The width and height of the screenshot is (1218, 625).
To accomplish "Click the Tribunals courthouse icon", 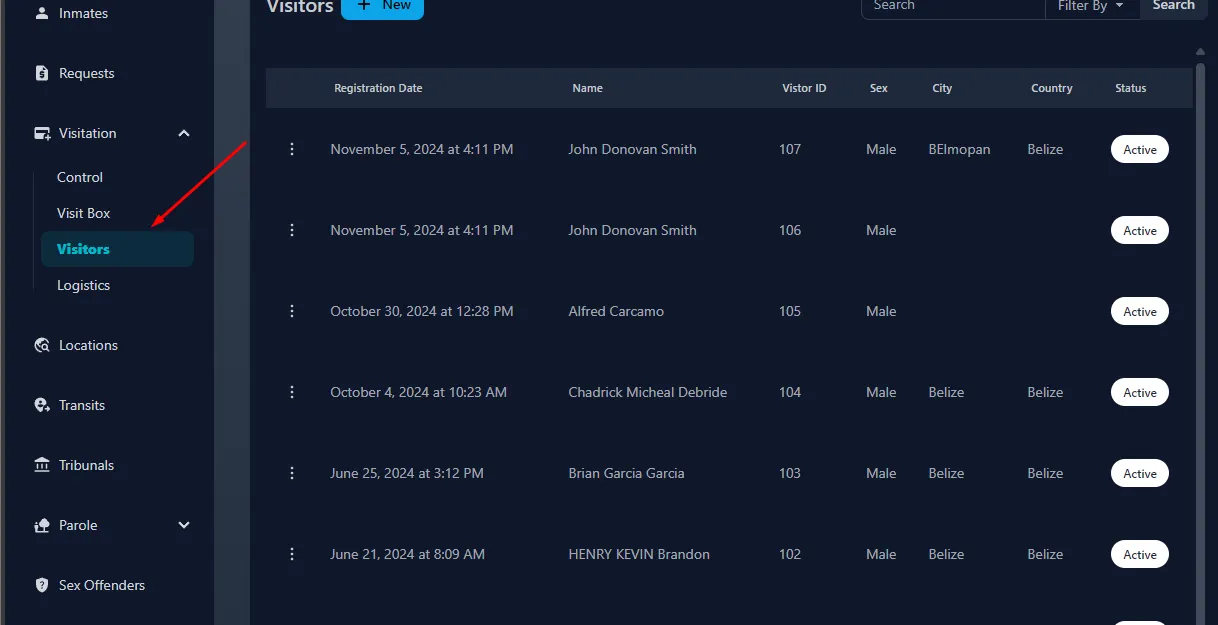I will [x=42, y=465].
